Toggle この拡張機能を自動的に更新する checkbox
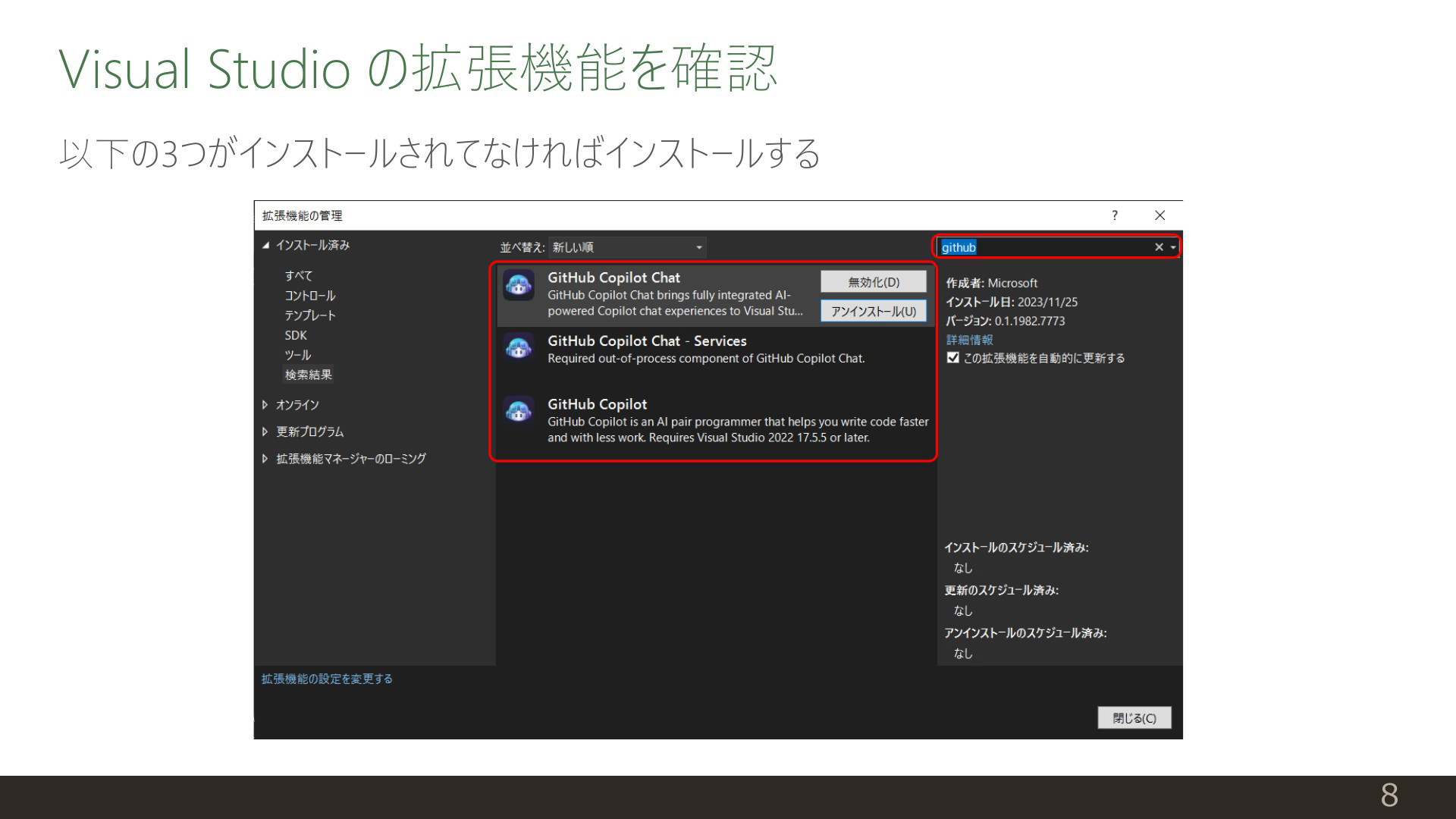The height and width of the screenshot is (819, 1456). coord(953,357)
